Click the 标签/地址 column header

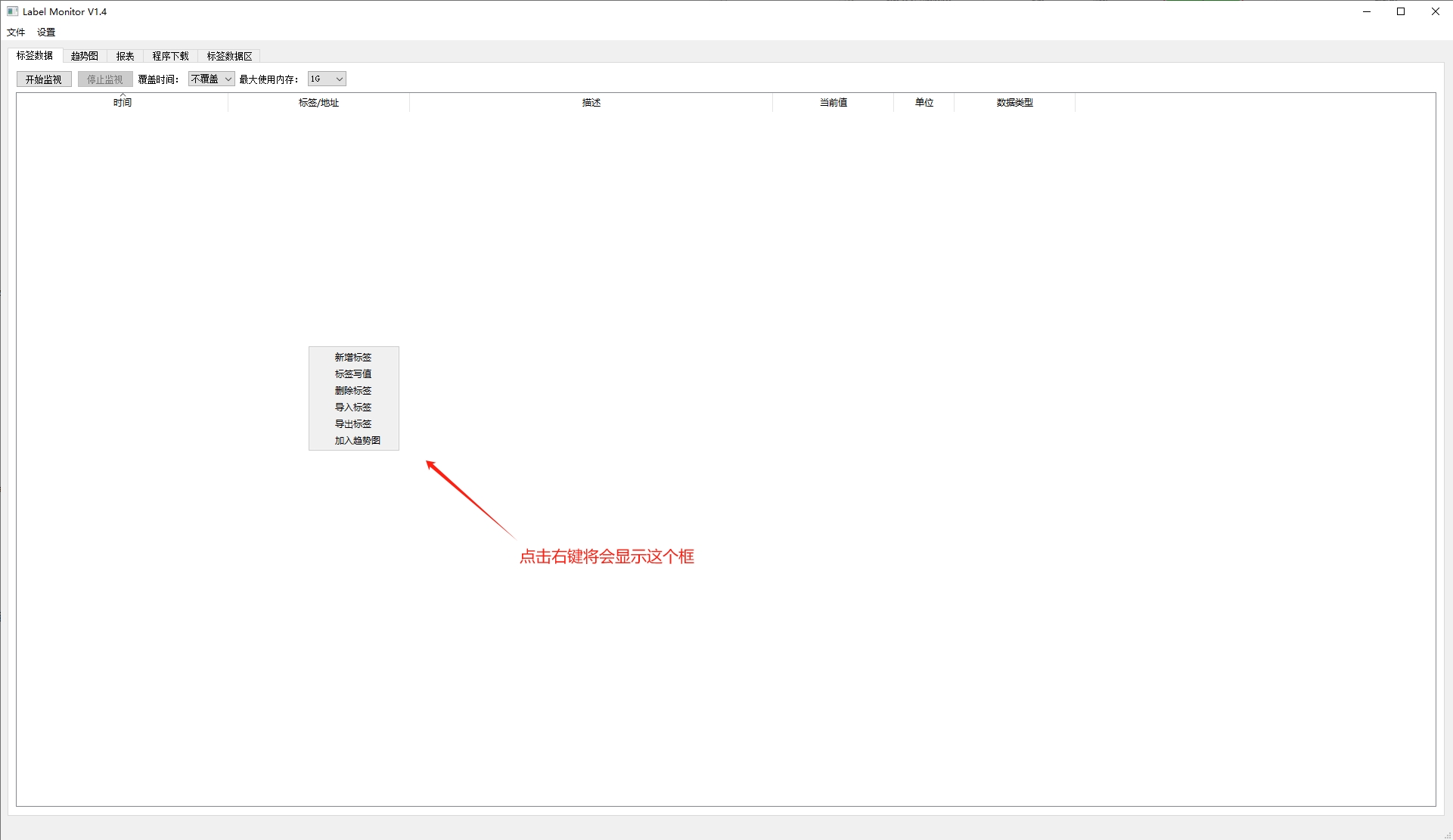click(x=318, y=103)
